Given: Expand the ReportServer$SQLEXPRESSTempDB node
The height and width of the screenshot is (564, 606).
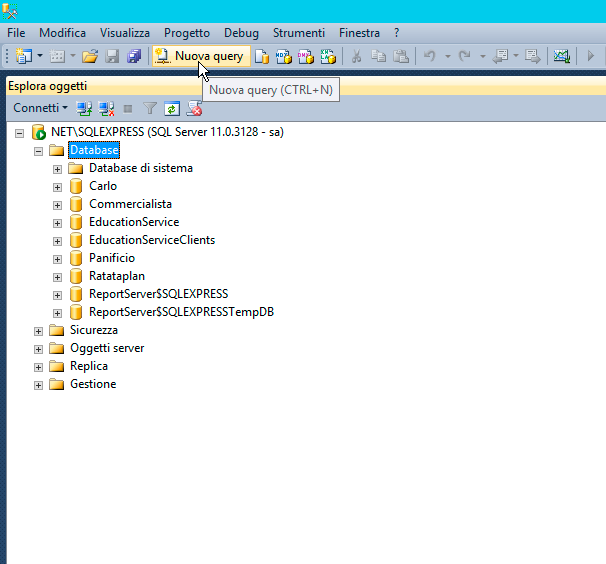Looking at the screenshot, I should (57, 313).
